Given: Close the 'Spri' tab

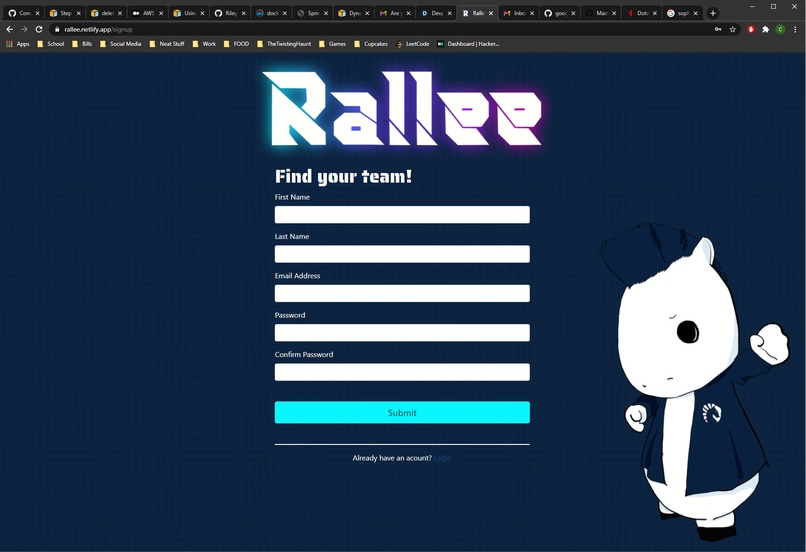Looking at the screenshot, I should [326, 13].
